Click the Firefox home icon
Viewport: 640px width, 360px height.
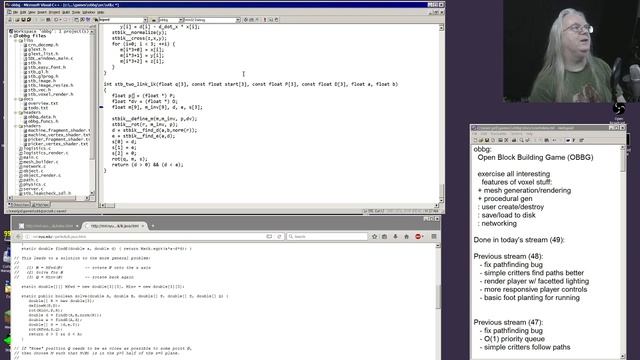click(406, 236)
